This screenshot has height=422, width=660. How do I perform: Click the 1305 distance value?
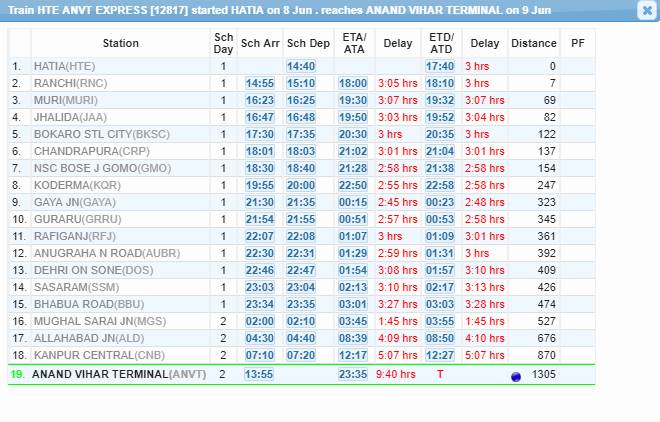point(544,374)
